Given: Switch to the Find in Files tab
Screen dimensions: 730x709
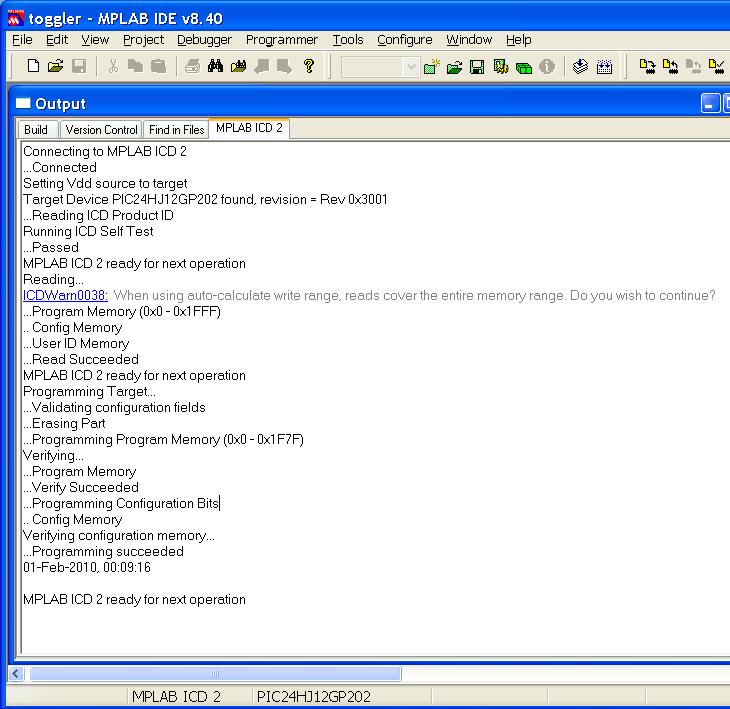Looking at the screenshot, I should click(176, 129).
